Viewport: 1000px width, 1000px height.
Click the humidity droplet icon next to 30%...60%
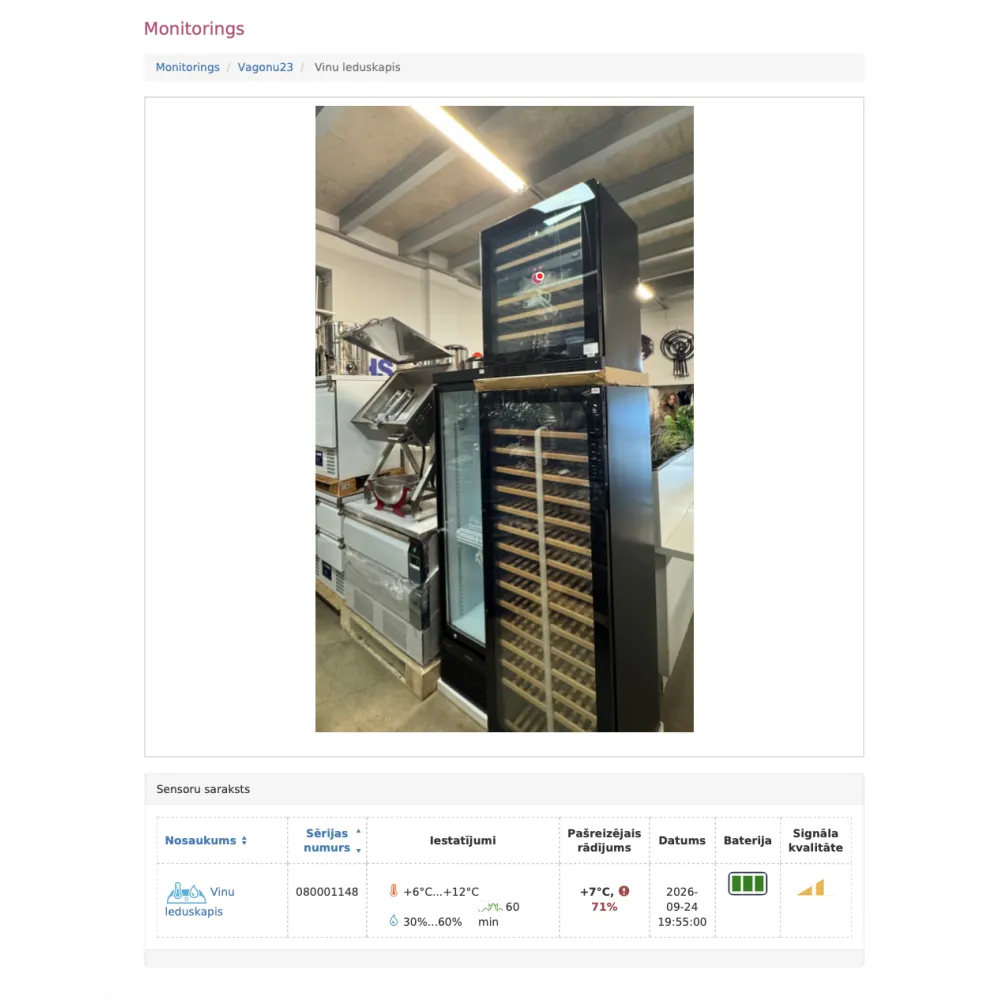[393, 920]
